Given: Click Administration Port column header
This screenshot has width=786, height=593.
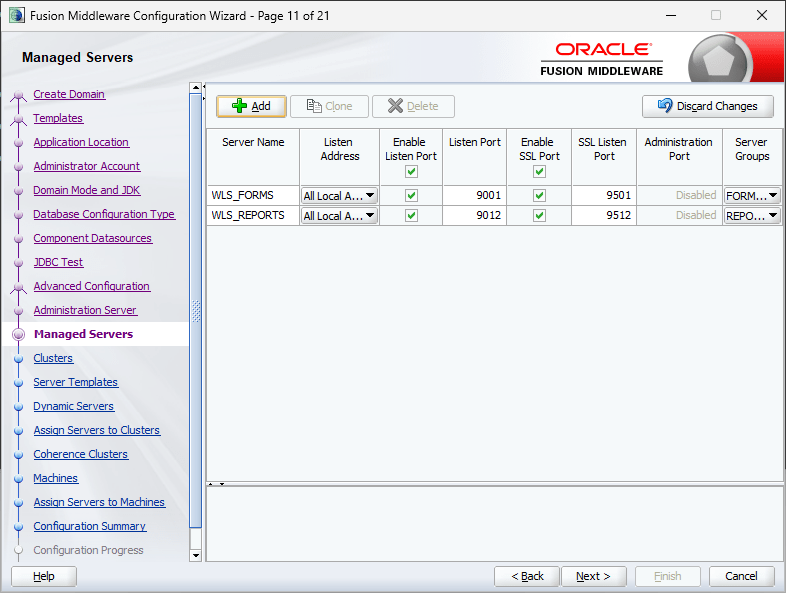Looking at the screenshot, I should (x=679, y=157).
